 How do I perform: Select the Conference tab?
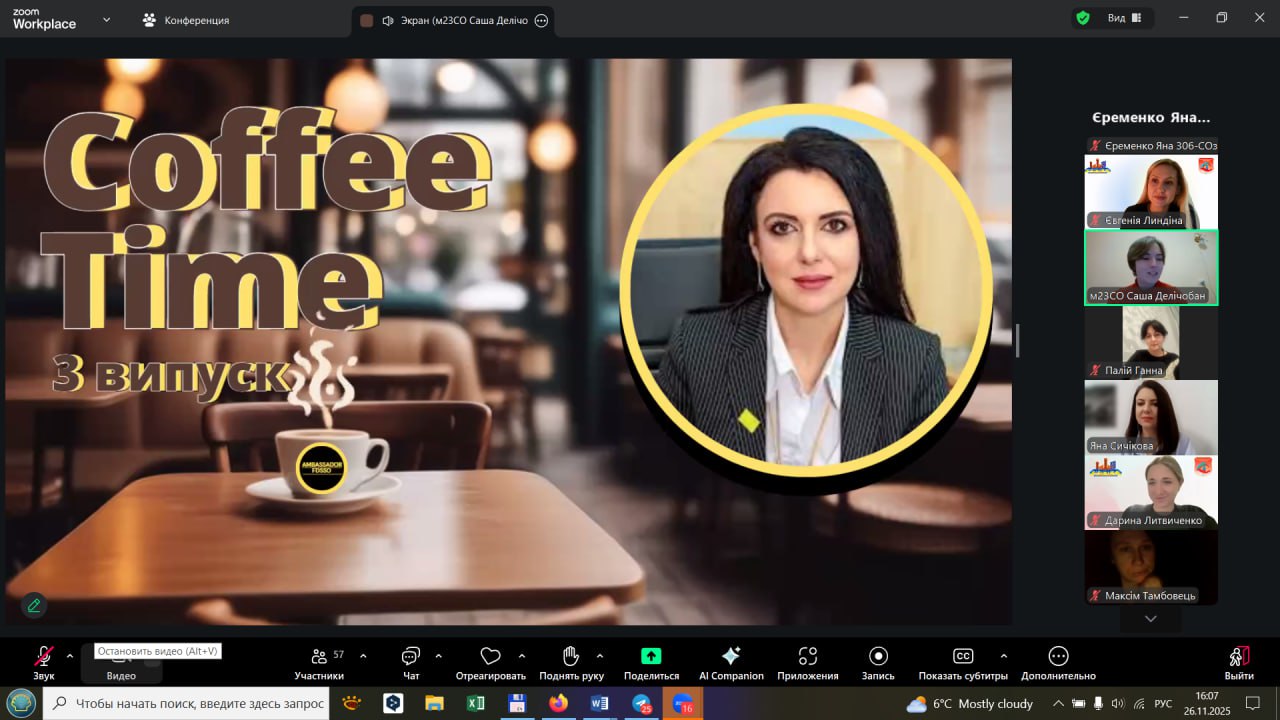click(187, 20)
